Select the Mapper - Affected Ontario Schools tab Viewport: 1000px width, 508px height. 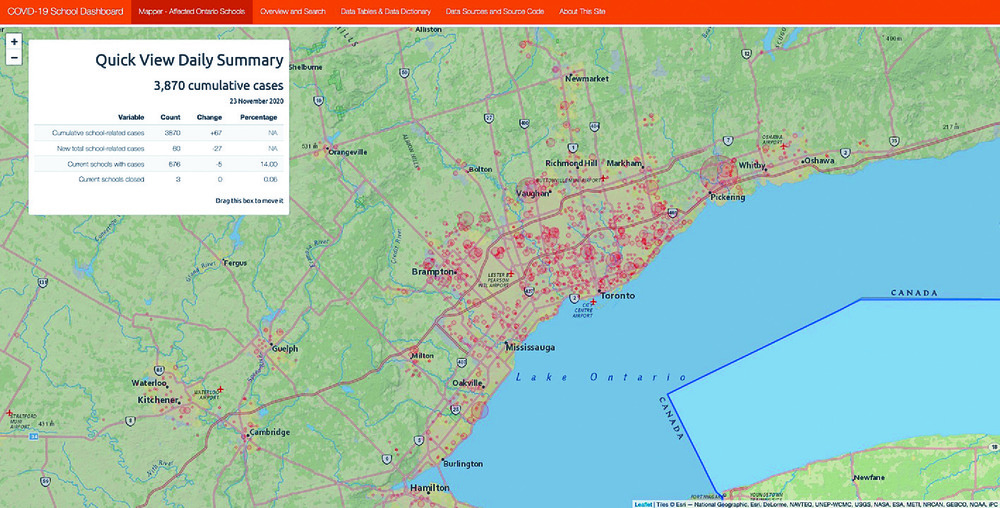(x=191, y=11)
